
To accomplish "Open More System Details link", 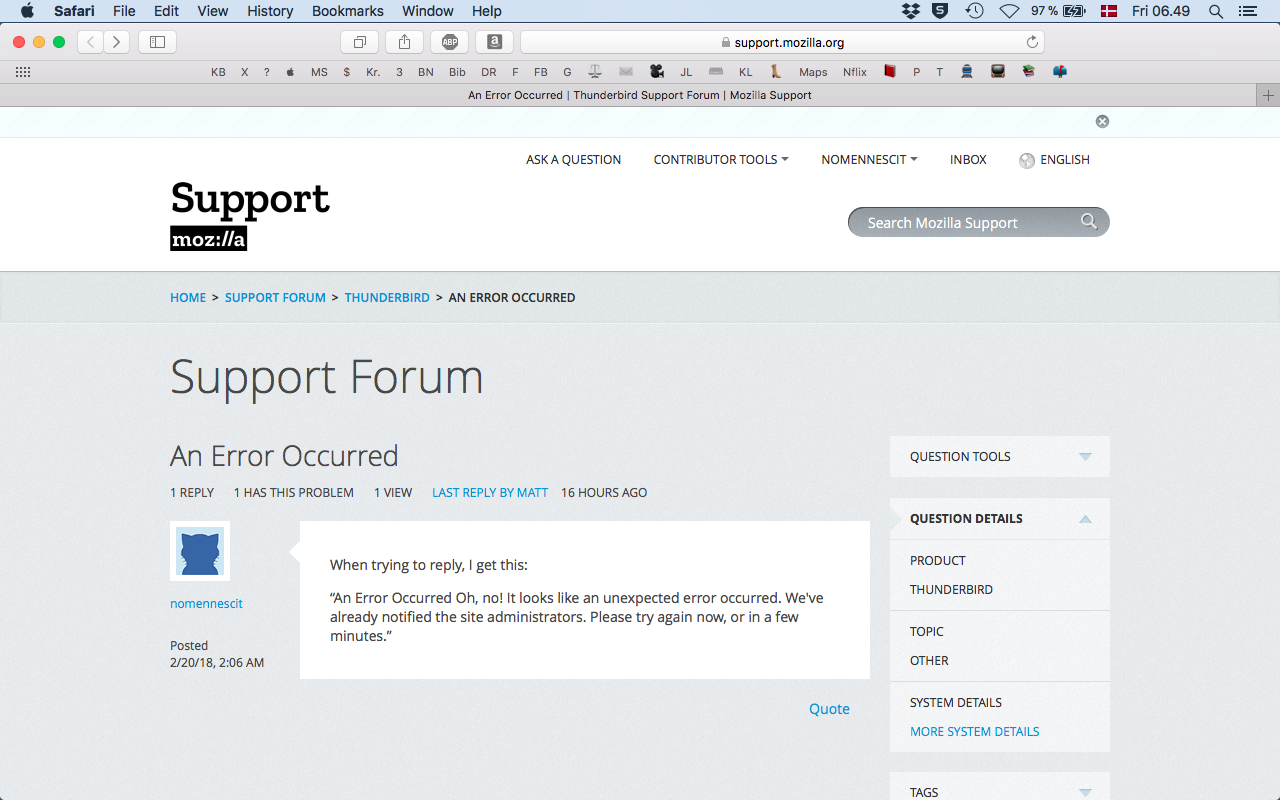I will tap(974, 731).
